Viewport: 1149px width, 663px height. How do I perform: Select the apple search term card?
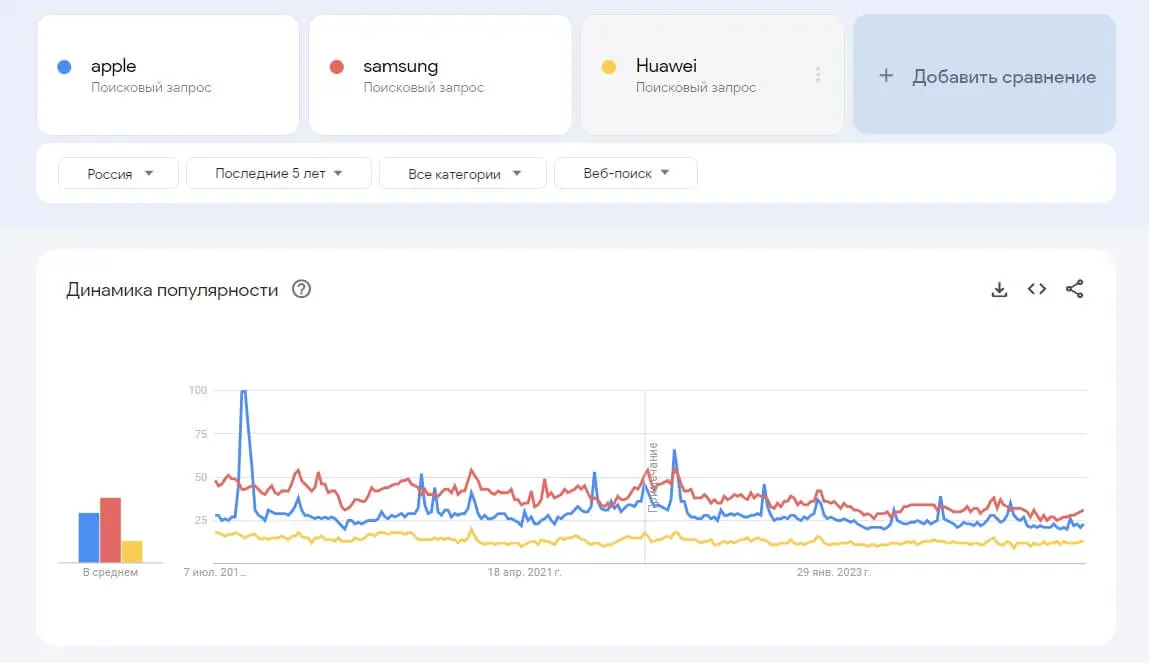(169, 75)
